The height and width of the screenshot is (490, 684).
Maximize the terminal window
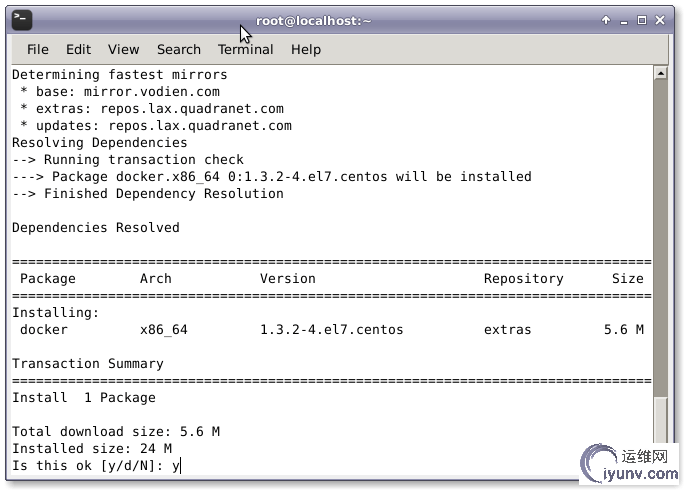pyautogui.click(x=642, y=20)
